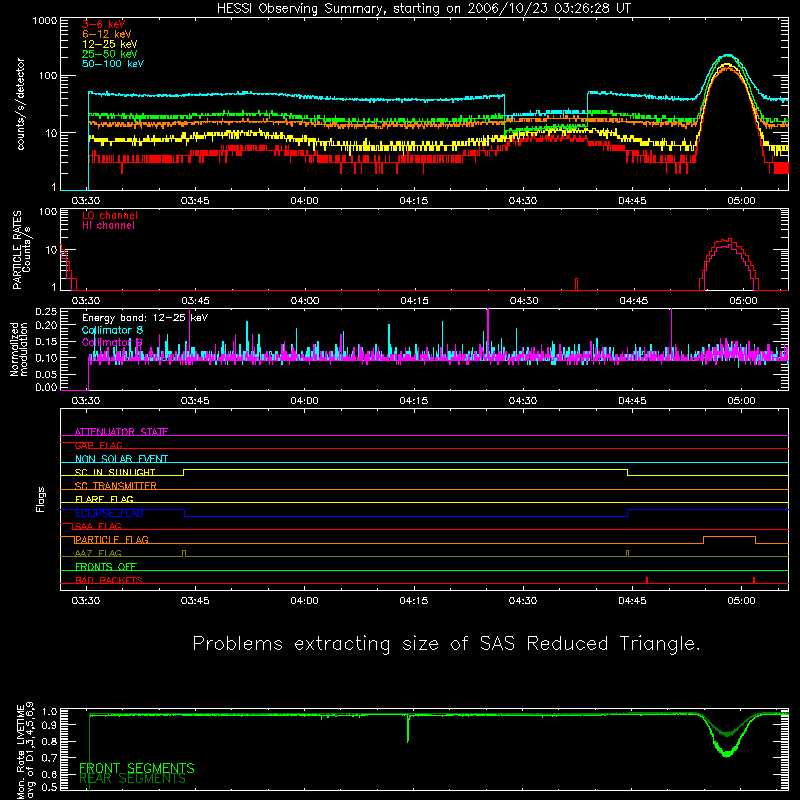Click the '04:30' tick label under the particle rates plot
Image resolution: width=800 pixels, height=800 pixels.
[x=524, y=301]
